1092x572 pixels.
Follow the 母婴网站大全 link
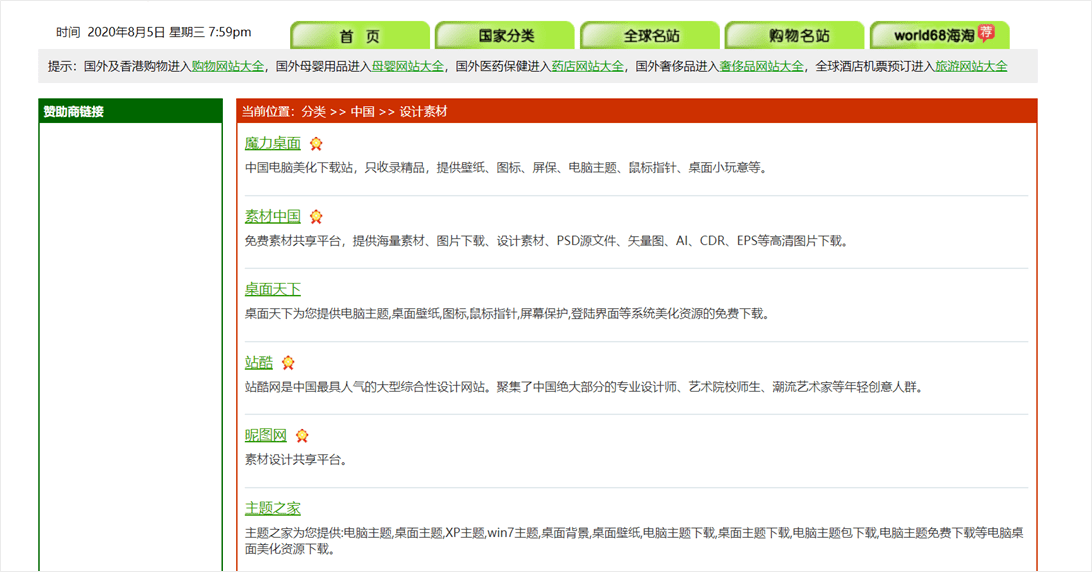407,66
